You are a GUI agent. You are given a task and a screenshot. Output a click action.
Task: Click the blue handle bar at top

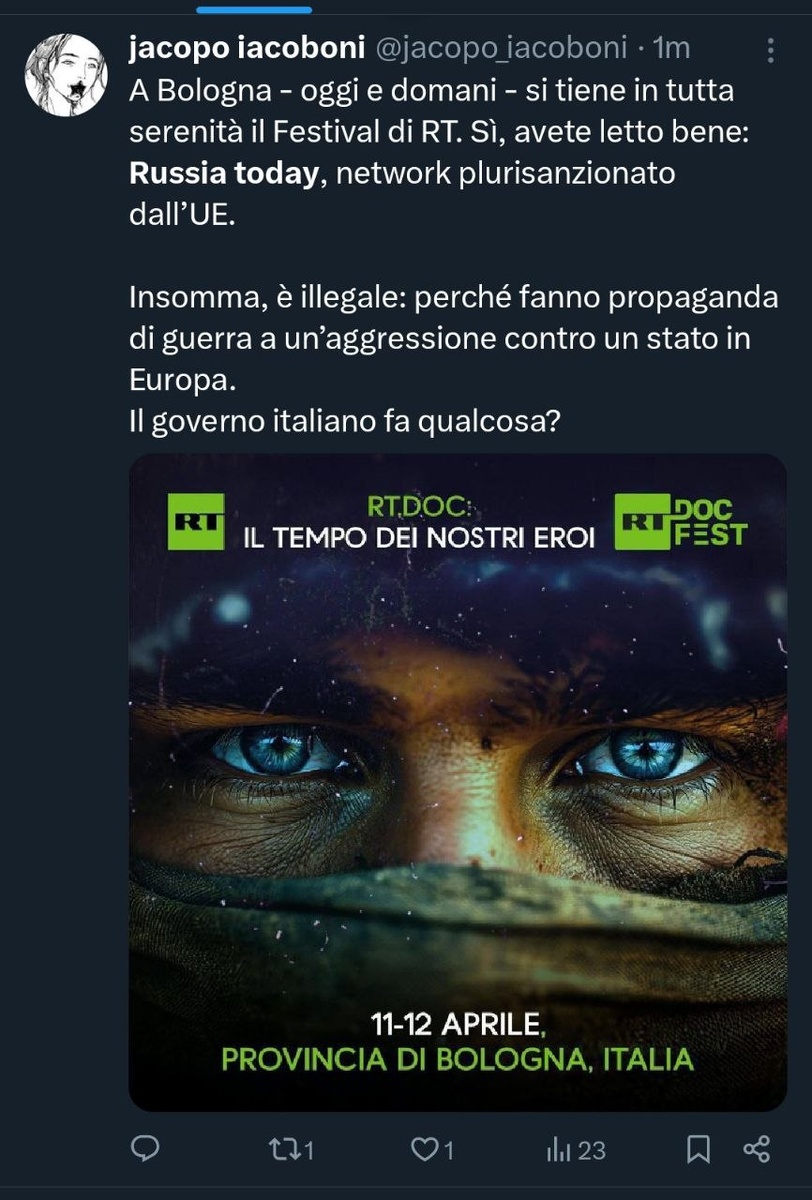[254, 8]
